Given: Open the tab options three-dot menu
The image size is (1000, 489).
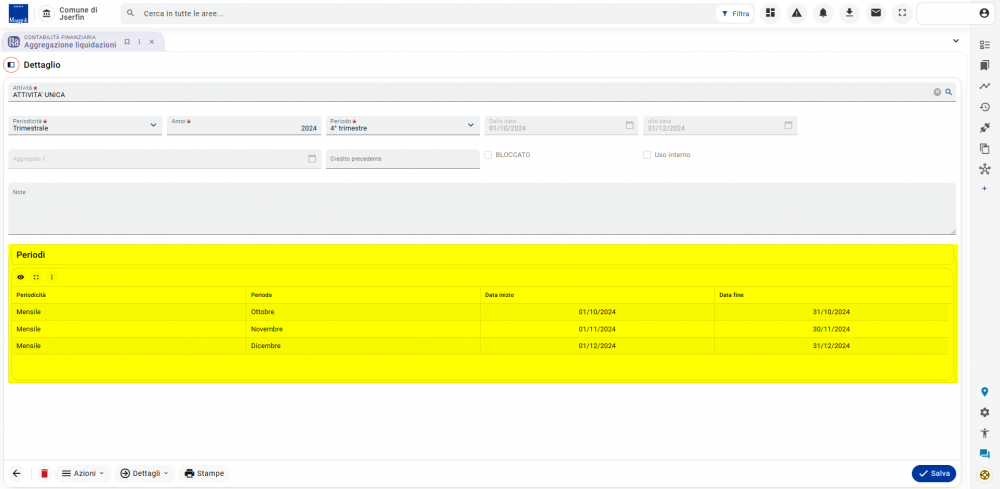Looking at the screenshot, I should coord(139,41).
